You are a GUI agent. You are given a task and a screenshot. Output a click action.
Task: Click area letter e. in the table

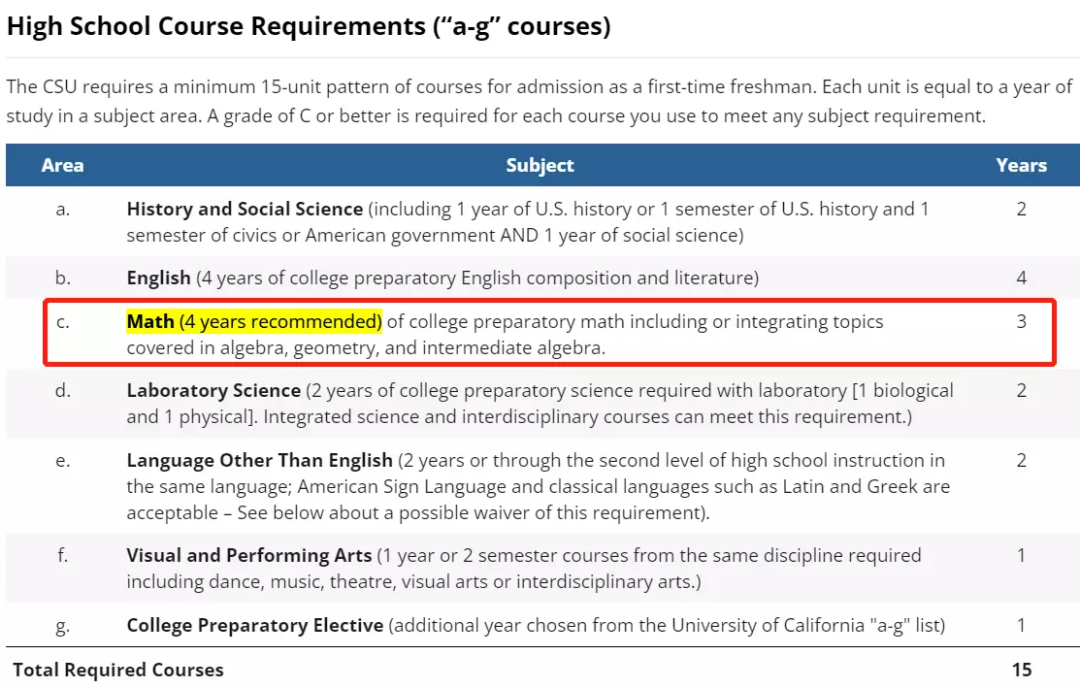pyautogui.click(x=62, y=460)
